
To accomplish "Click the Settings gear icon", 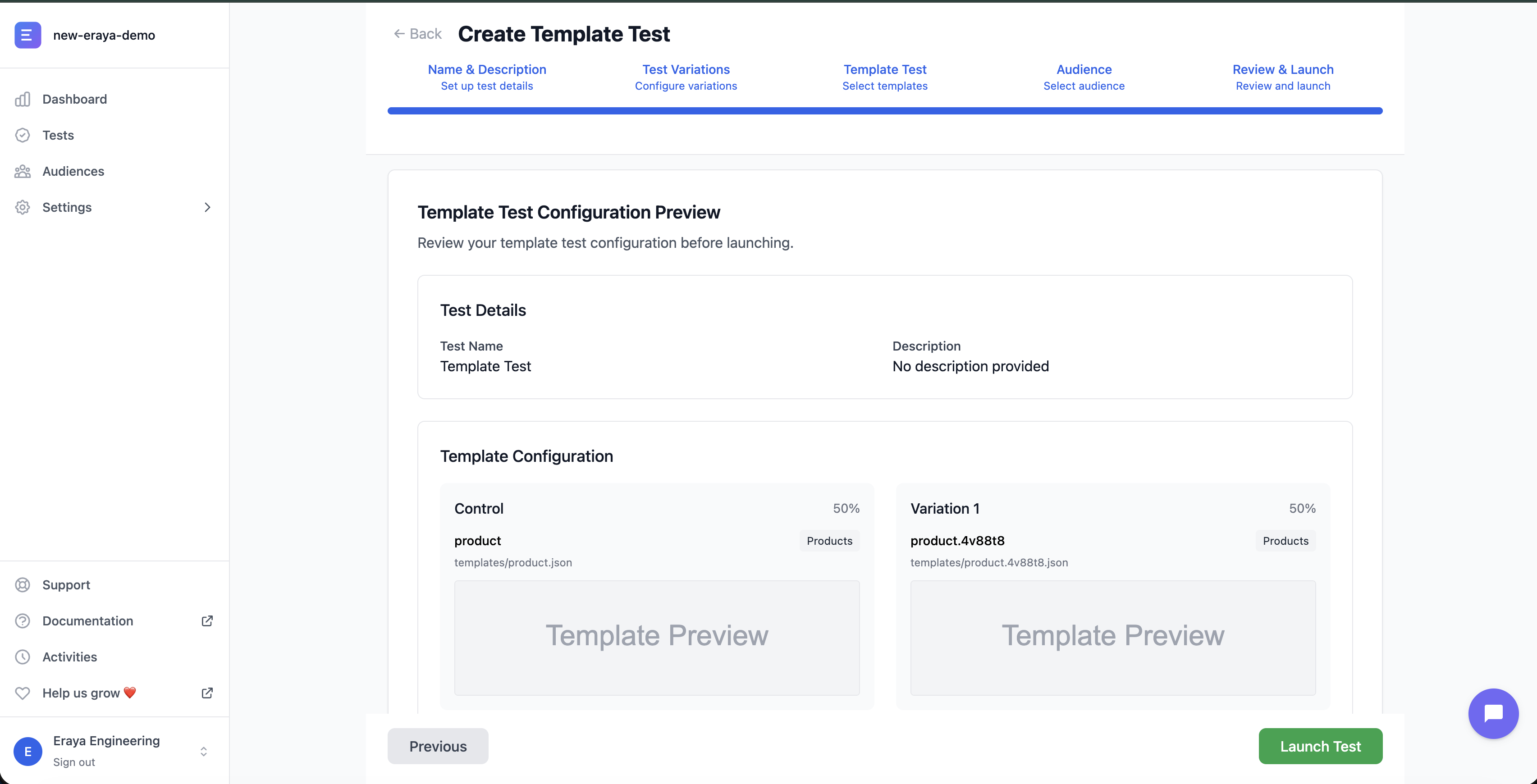I will (x=23, y=207).
